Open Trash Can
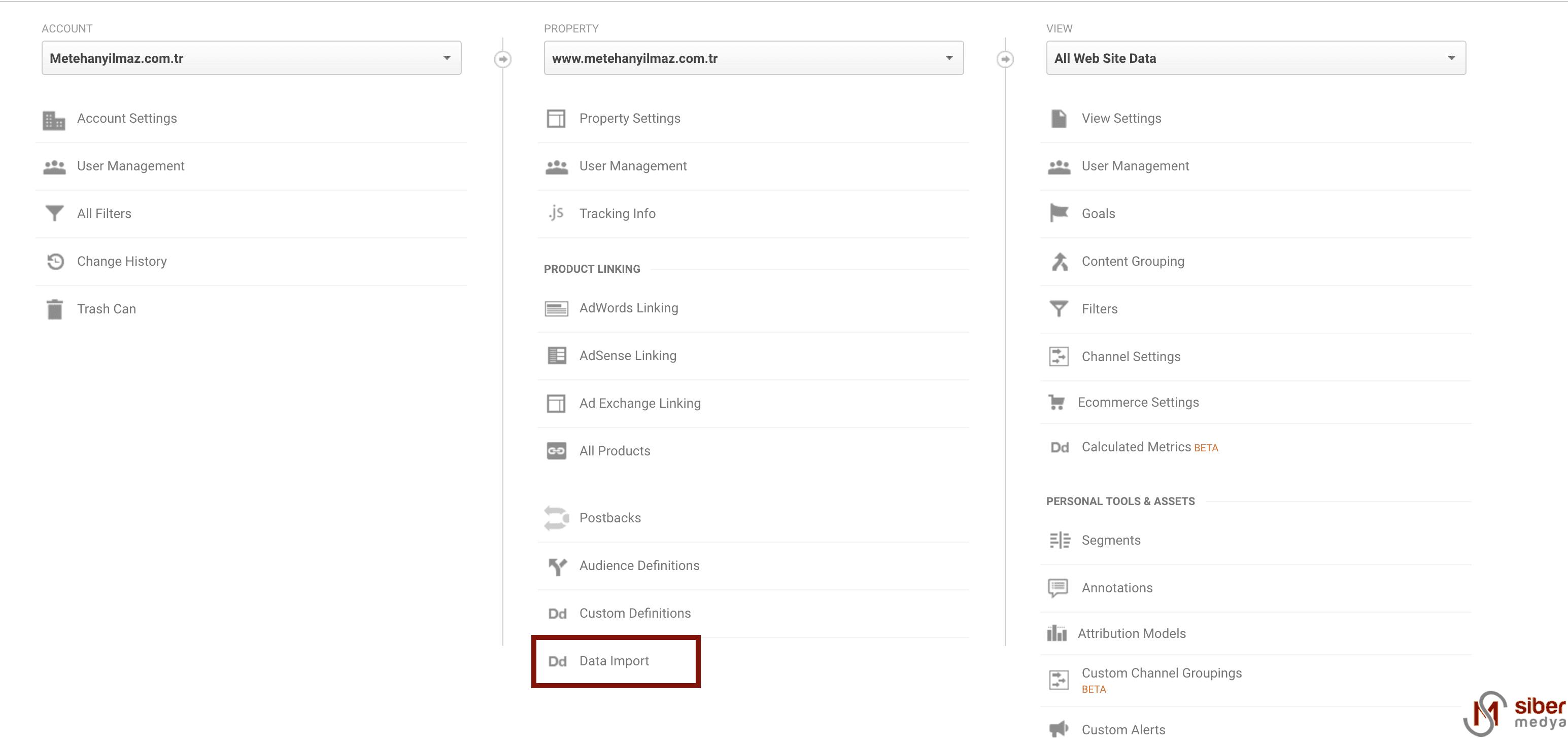The image size is (1568, 747). 107,309
